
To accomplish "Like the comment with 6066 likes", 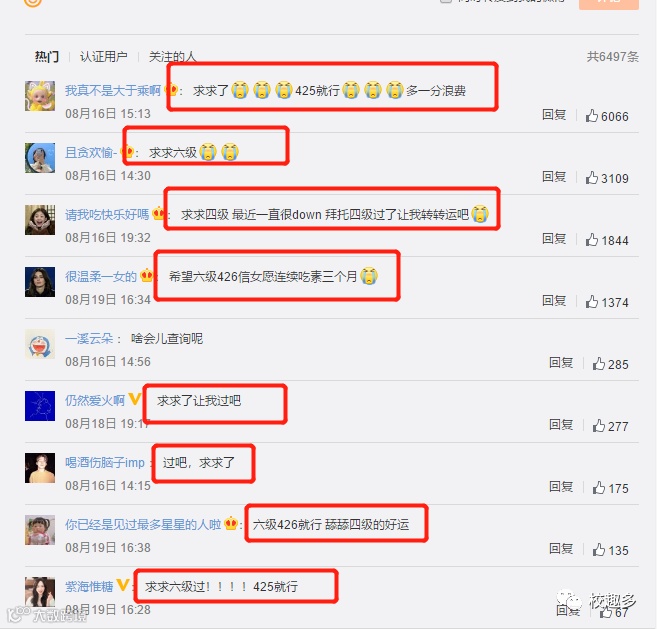I will (x=591, y=116).
